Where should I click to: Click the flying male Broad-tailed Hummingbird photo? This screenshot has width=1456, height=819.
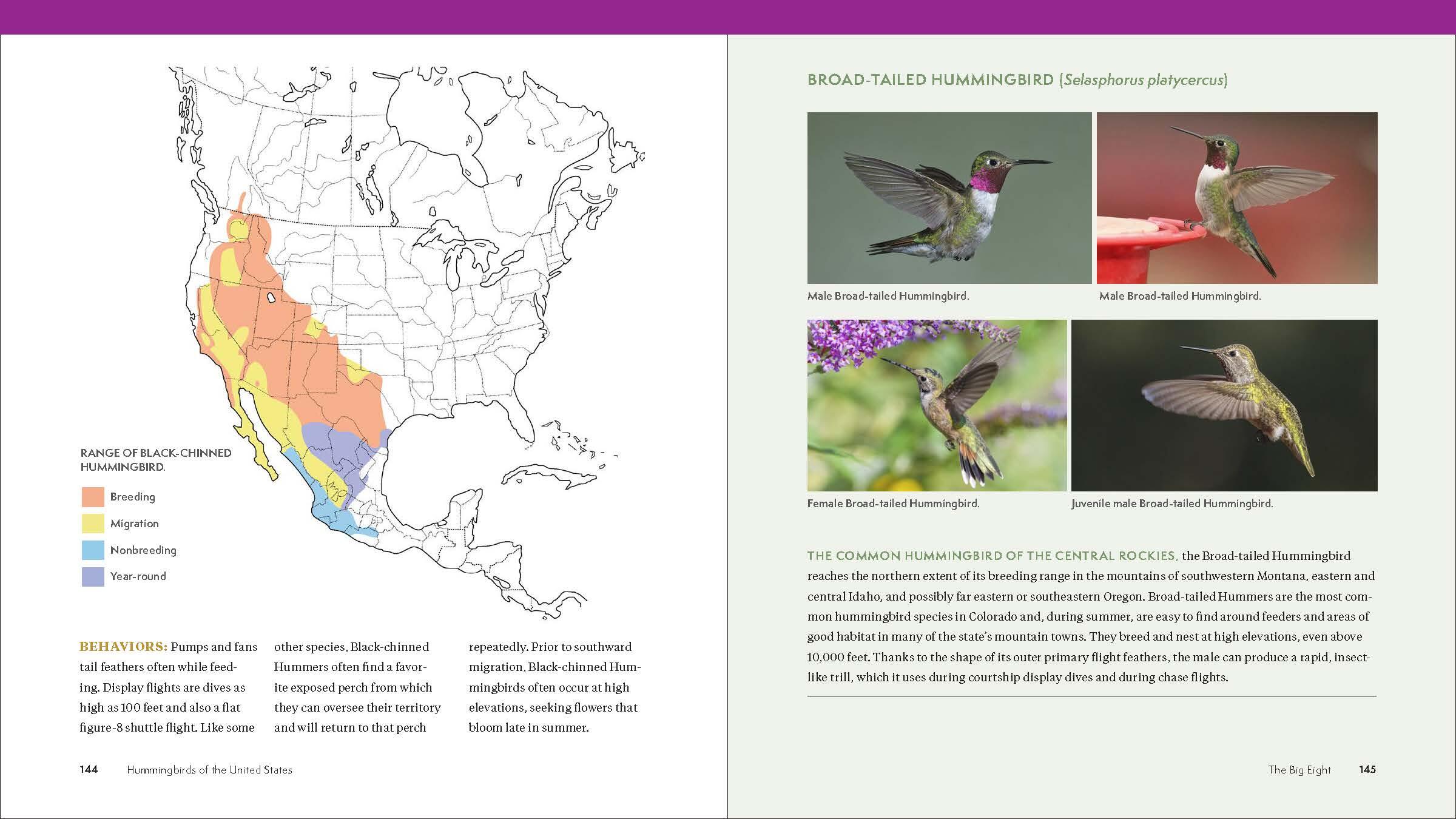click(949, 198)
